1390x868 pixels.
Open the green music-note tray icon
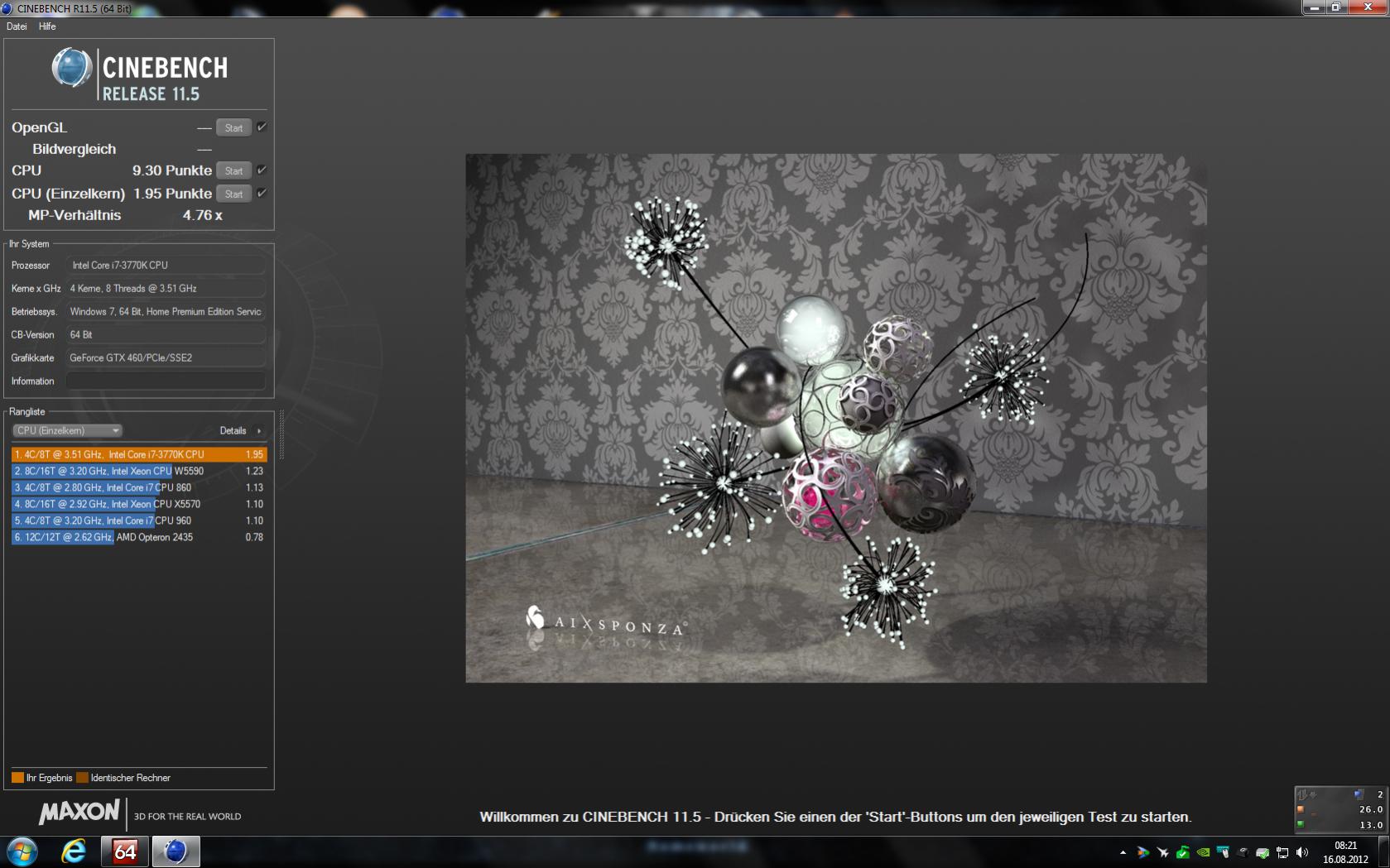[x=1183, y=852]
